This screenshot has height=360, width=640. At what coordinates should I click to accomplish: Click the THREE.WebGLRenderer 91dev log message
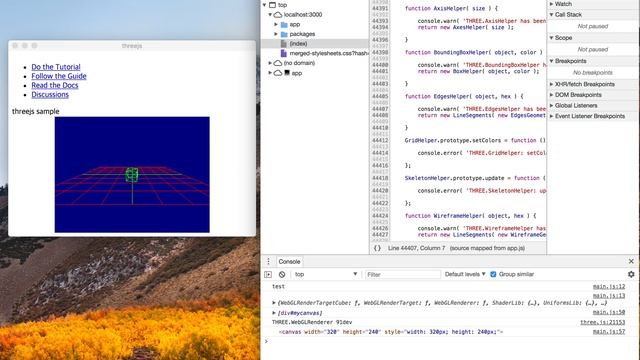point(312,322)
